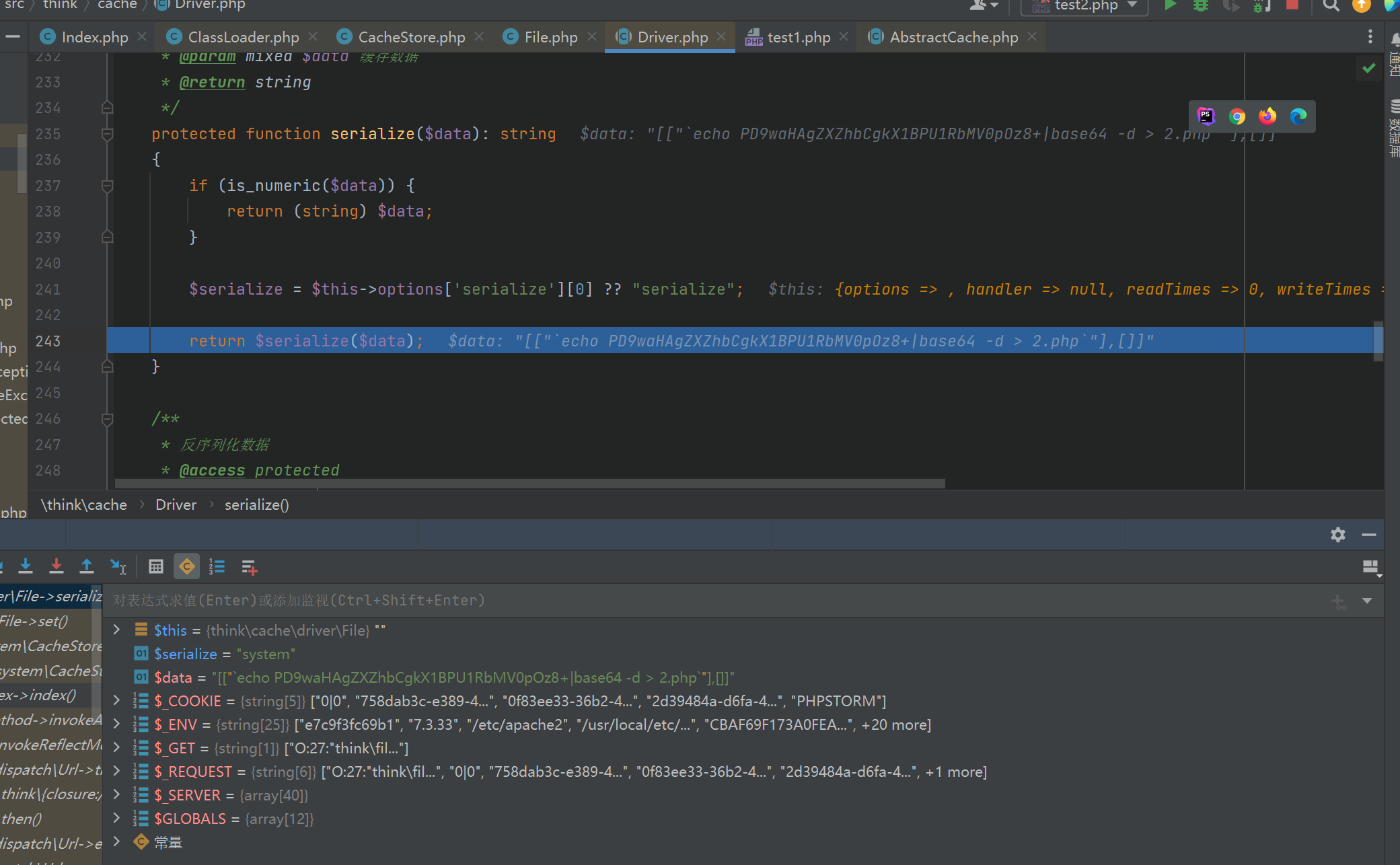
Task: Open file in Firefox browser icon
Action: 1267,116
